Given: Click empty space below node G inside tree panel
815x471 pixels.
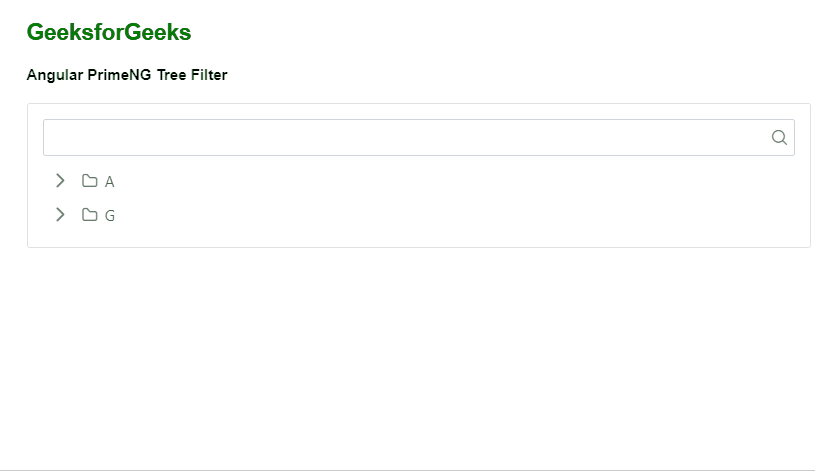Looking at the screenshot, I should click(x=419, y=239).
